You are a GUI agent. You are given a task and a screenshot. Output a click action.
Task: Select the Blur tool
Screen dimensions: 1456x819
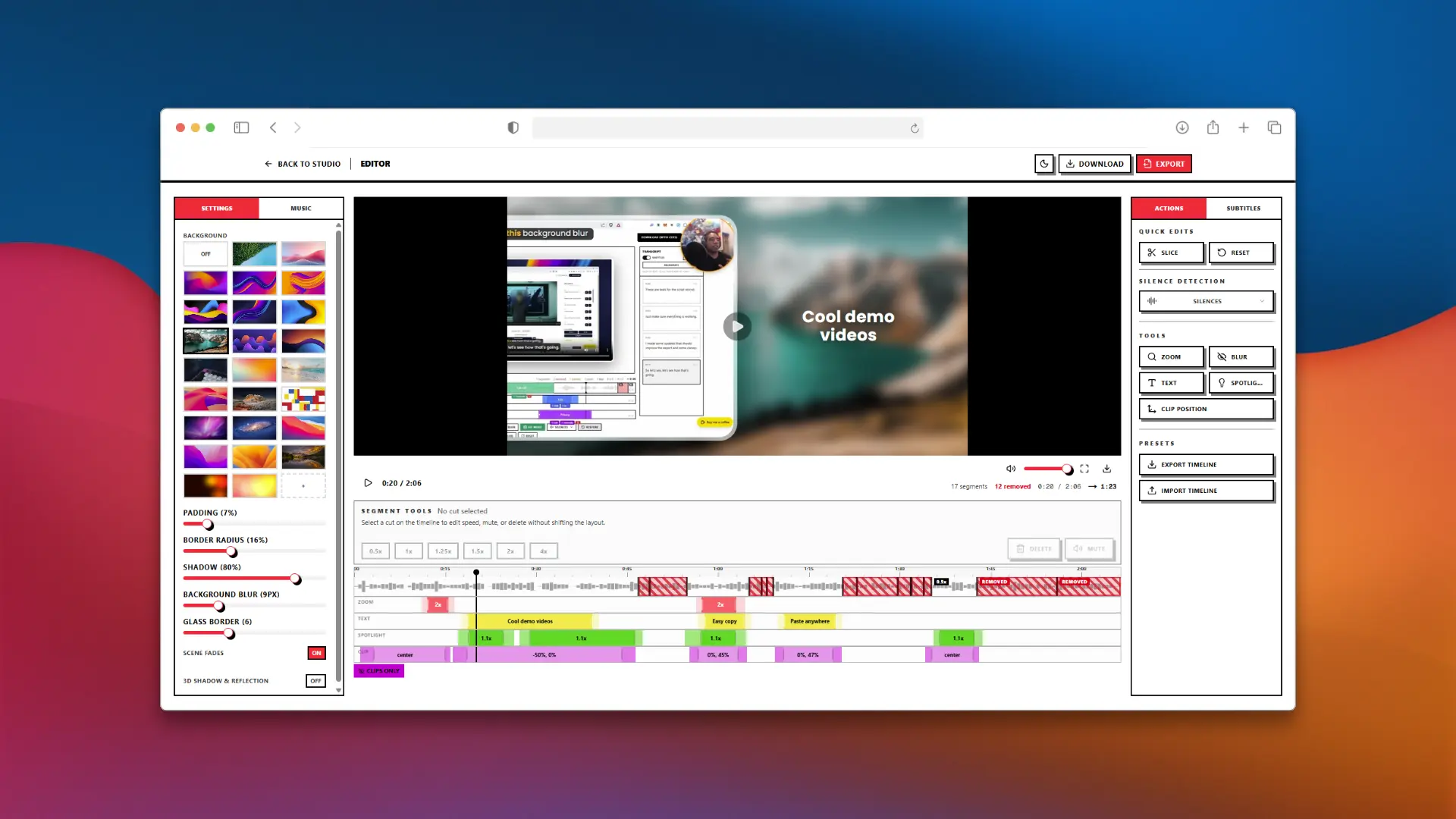click(1241, 356)
